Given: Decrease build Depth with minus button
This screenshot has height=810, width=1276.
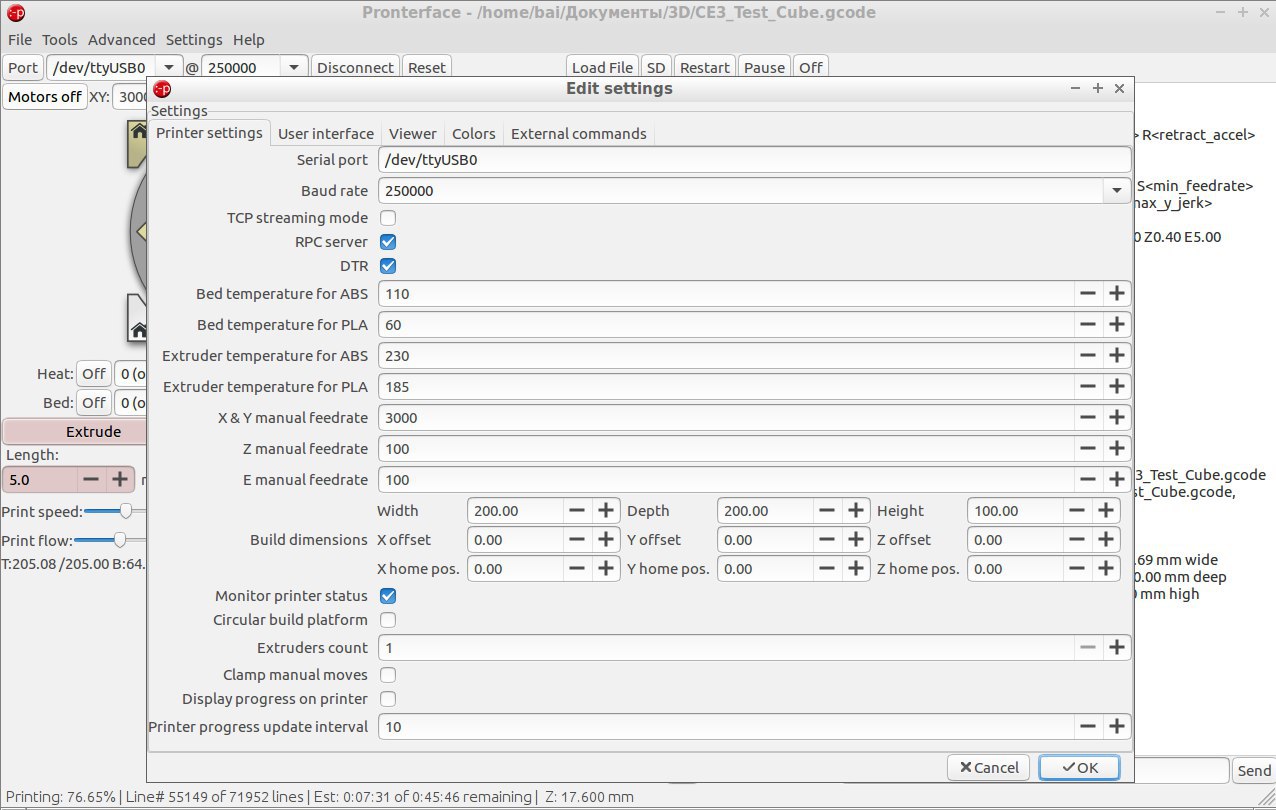Looking at the screenshot, I should (827, 511).
